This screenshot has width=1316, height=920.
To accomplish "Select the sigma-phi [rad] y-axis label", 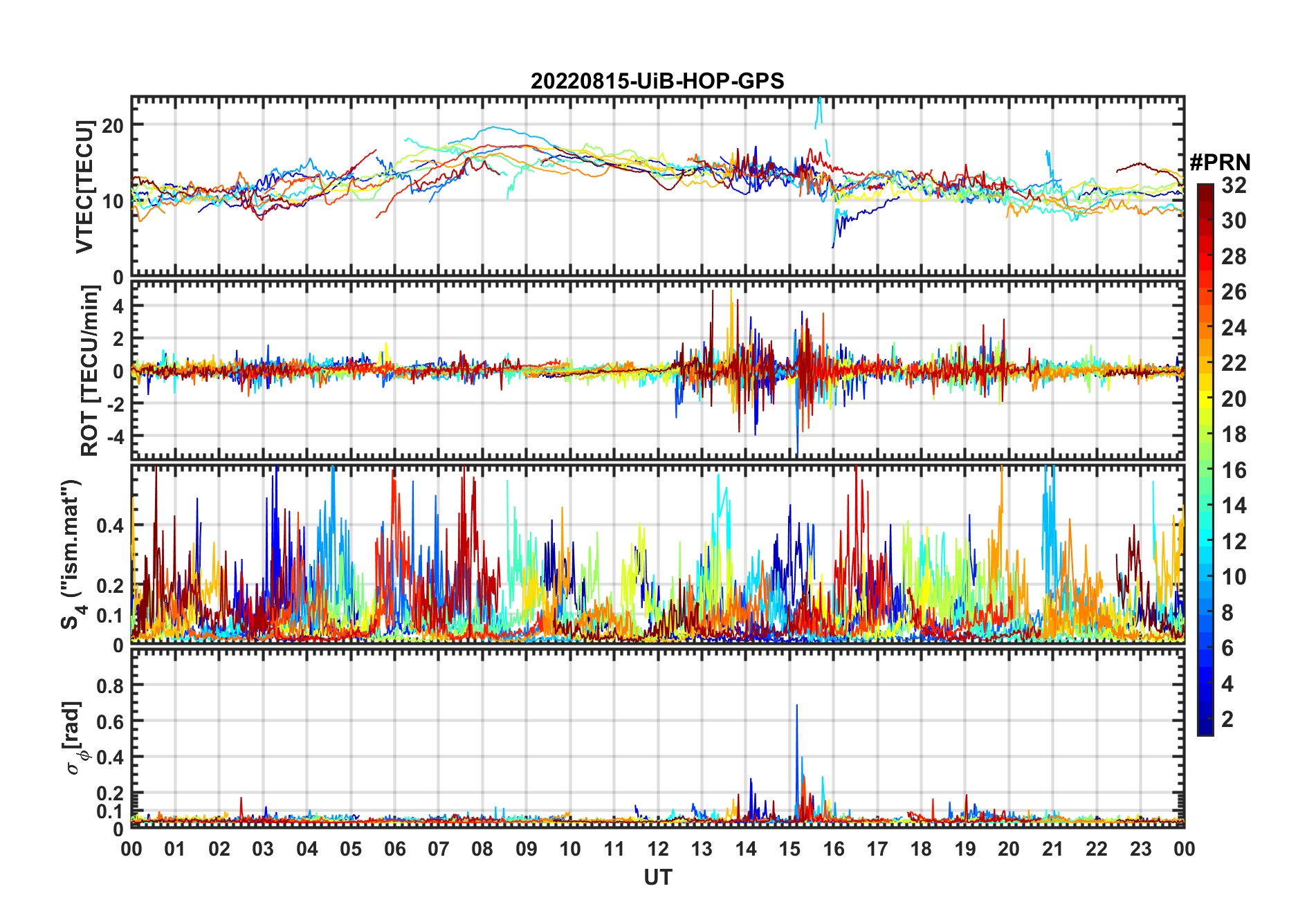I will (x=76, y=738).
